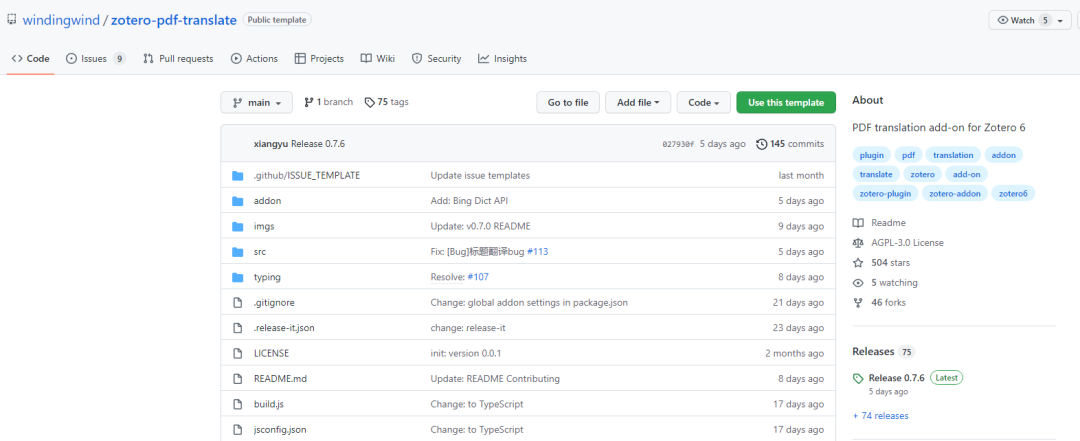Click the translation topic tag
Screen dimensions: 1080x441
[953, 155]
